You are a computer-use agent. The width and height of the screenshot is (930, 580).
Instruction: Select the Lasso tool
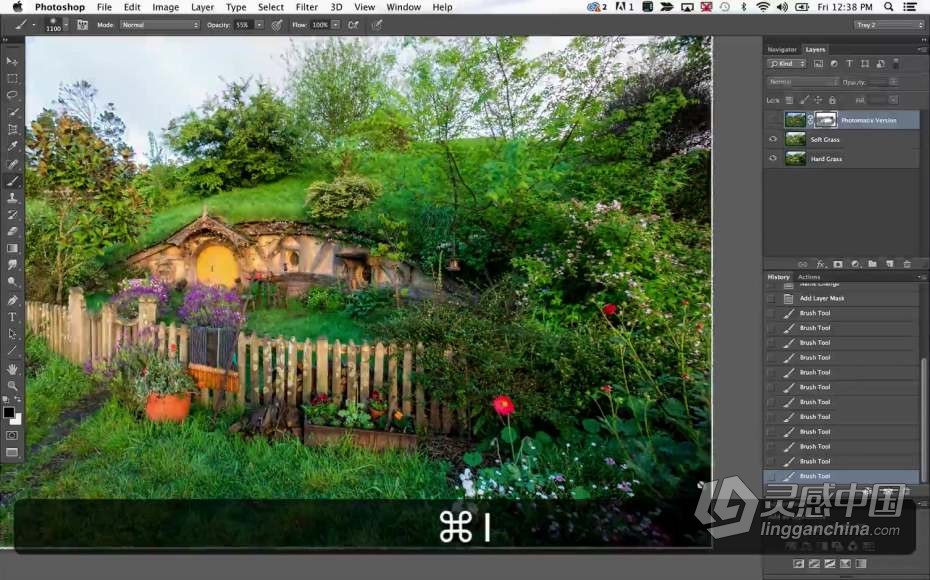click(x=12, y=95)
